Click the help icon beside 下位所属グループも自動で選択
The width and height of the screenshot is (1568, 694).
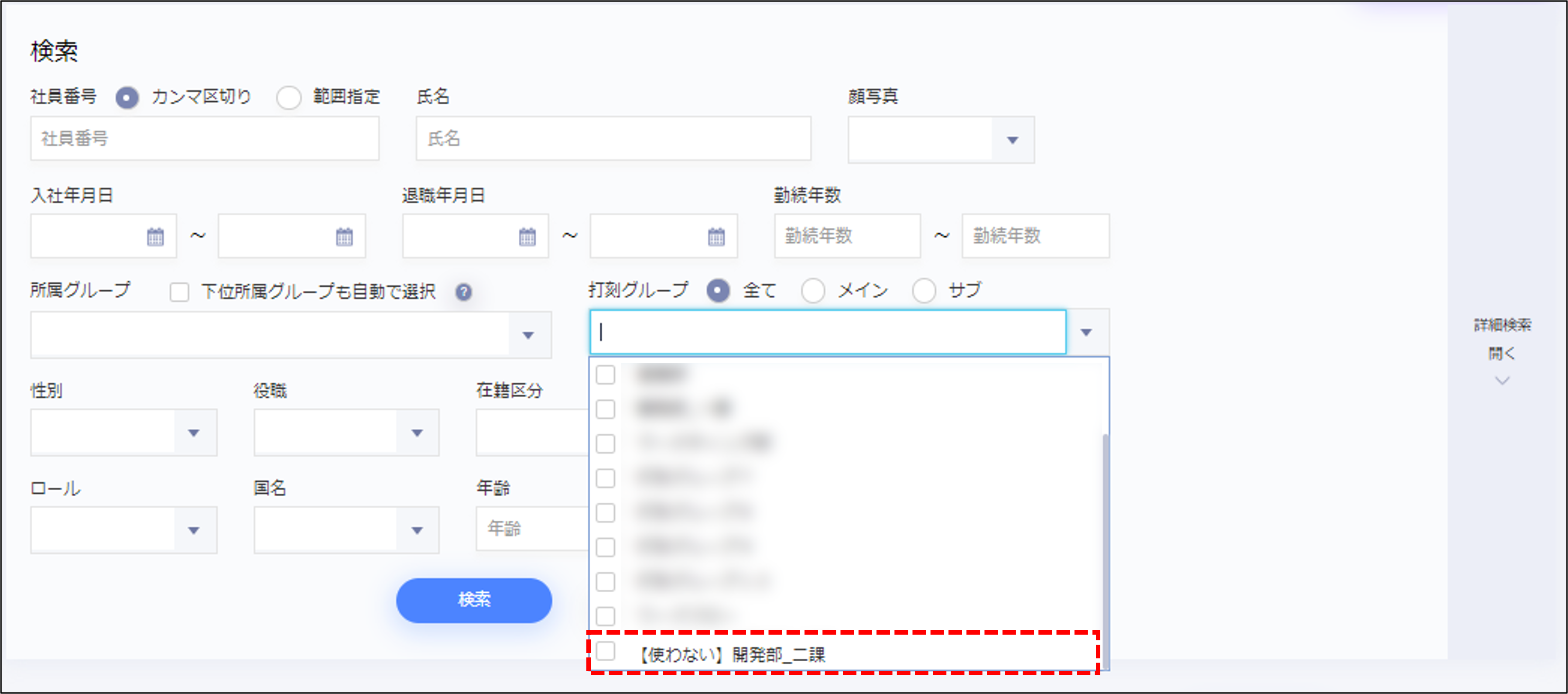tap(463, 292)
